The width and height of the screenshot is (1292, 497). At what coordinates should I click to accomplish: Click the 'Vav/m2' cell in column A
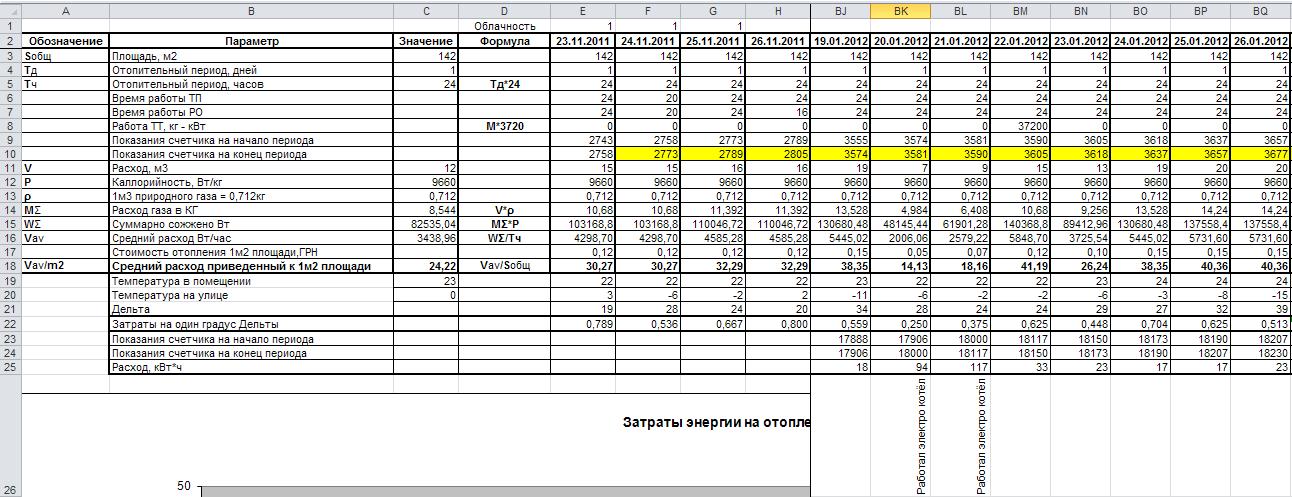tap(65, 267)
